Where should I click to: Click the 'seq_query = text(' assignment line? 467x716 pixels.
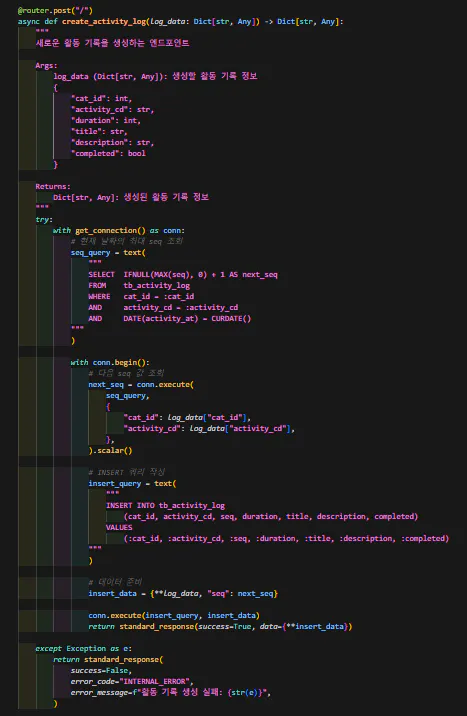[x=108, y=253]
